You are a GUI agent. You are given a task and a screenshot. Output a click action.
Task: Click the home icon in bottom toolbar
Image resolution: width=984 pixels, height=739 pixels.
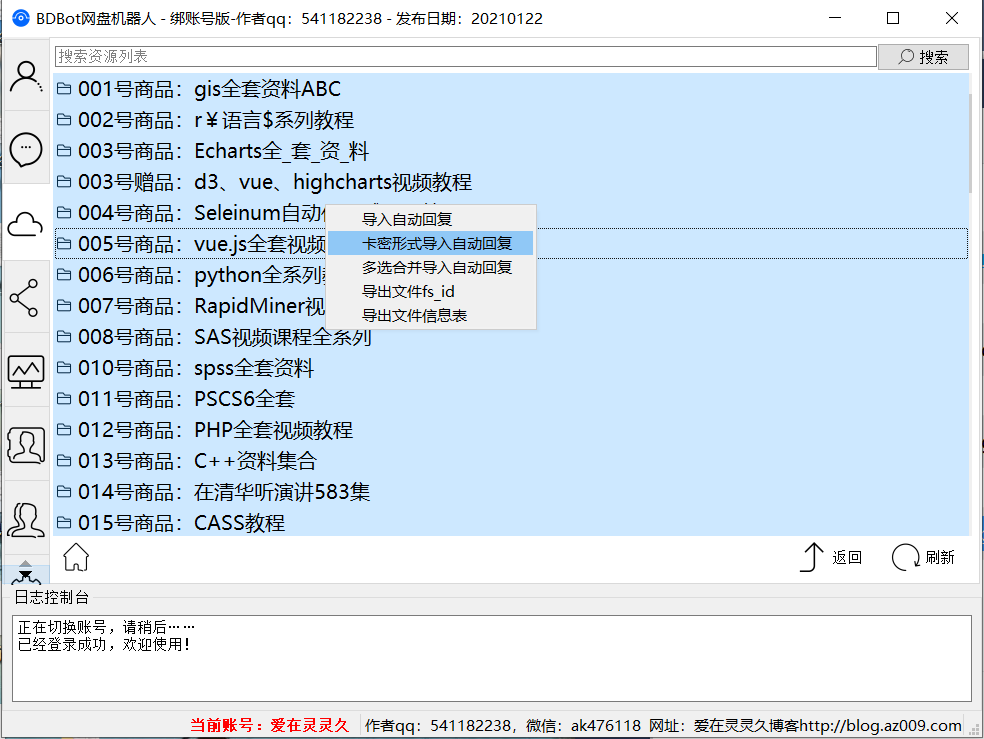pos(74,557)
